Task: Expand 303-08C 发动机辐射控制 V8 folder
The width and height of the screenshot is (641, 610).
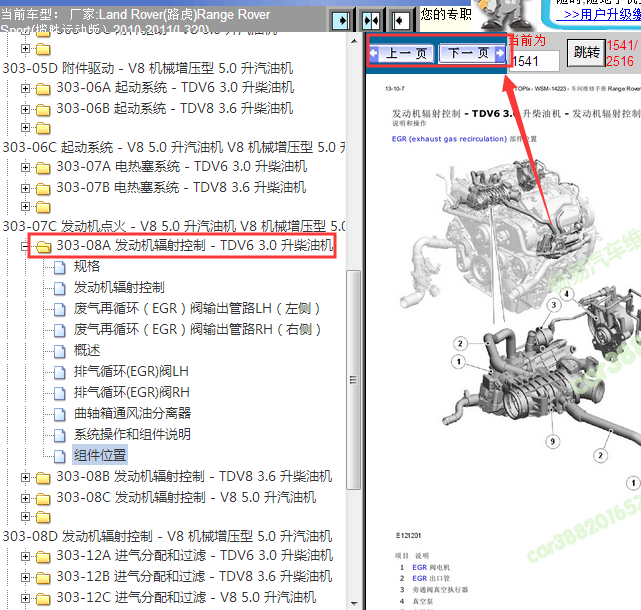Action: [25, 498]
